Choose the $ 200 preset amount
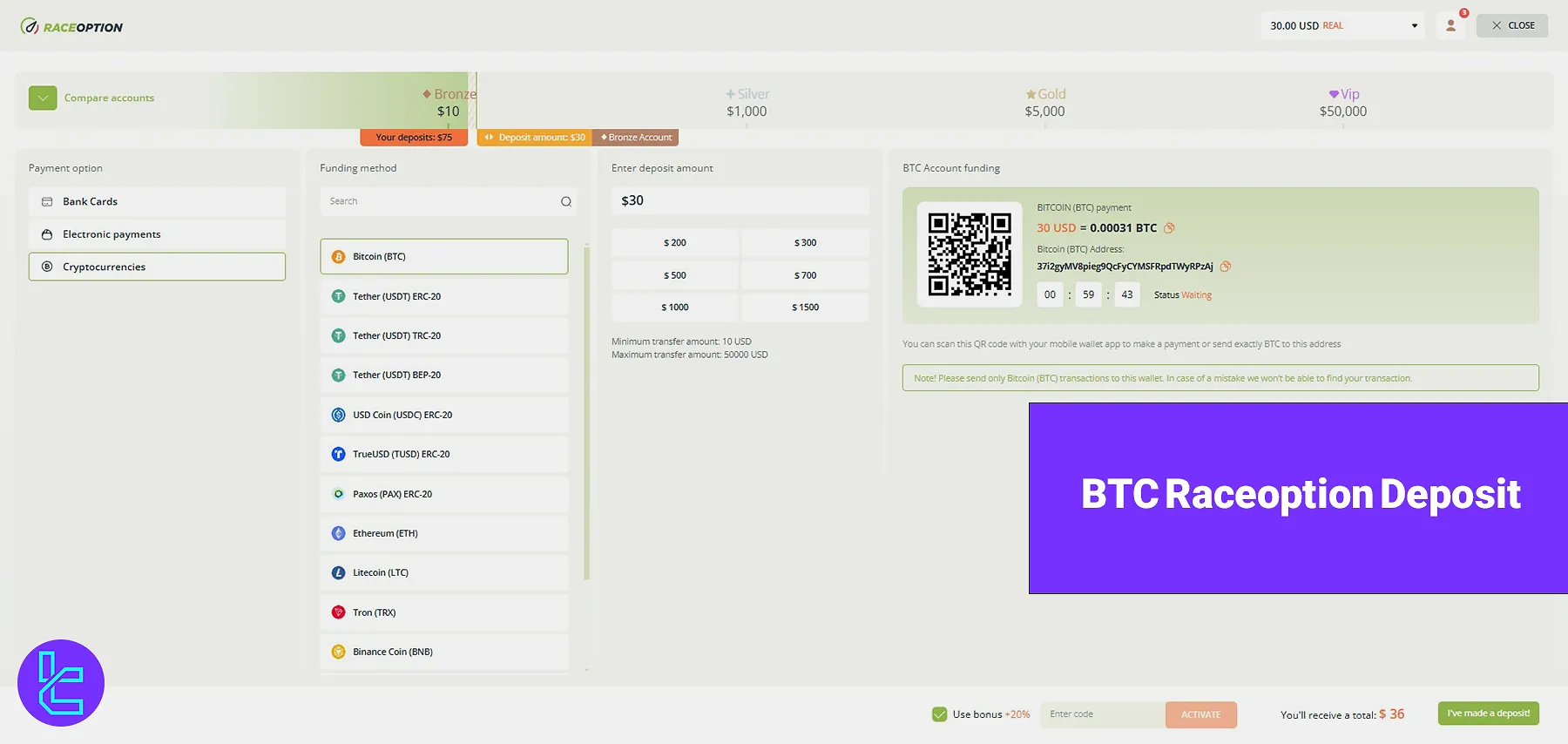Screen dimensions: 1568x744 pos(674,243)
